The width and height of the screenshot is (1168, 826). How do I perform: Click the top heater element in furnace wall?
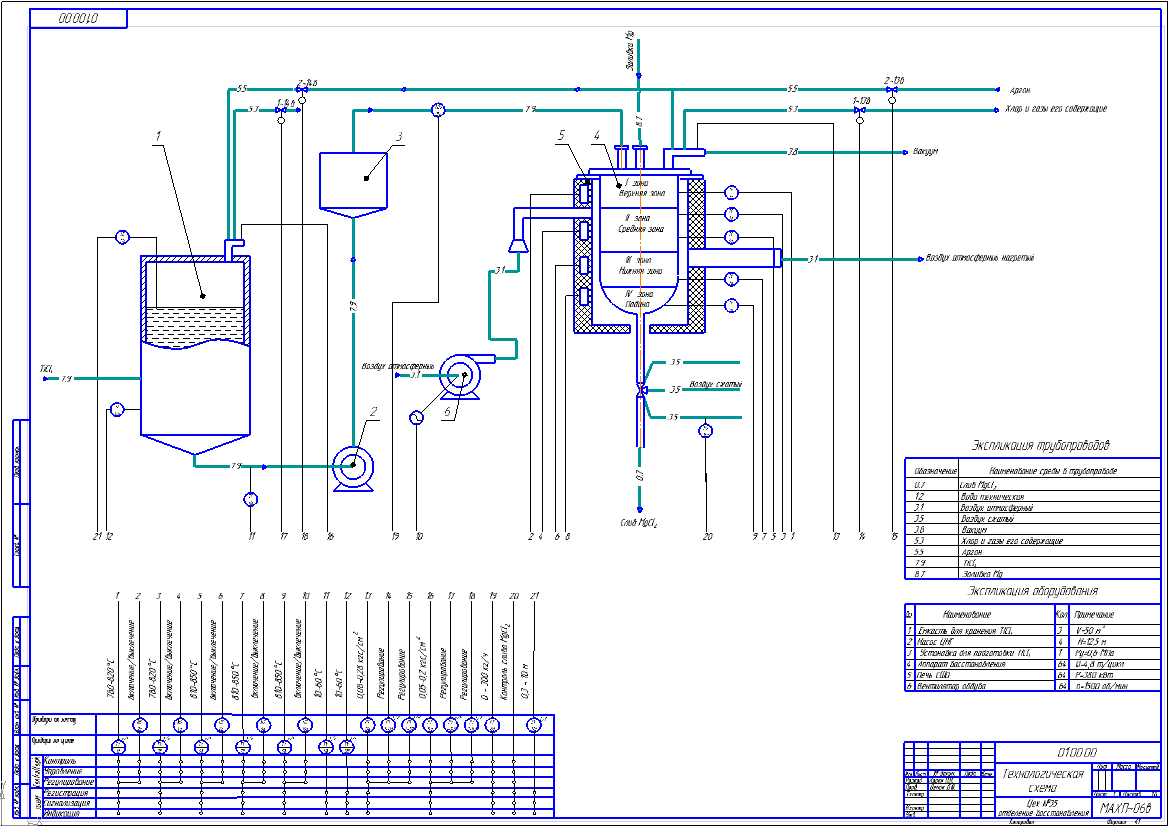[x=585, y=194]
